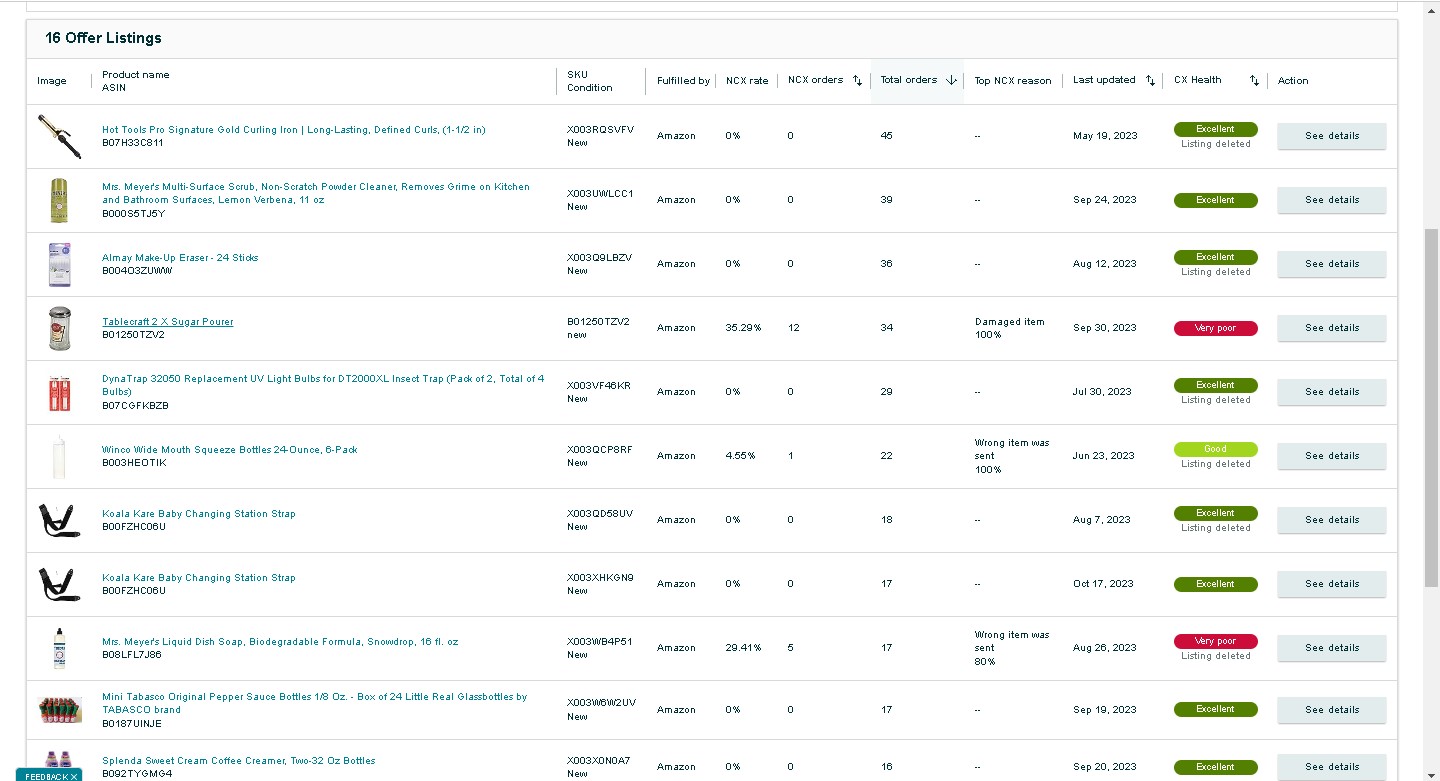Click the 35.29% NCX rate value

click(743, 328)
